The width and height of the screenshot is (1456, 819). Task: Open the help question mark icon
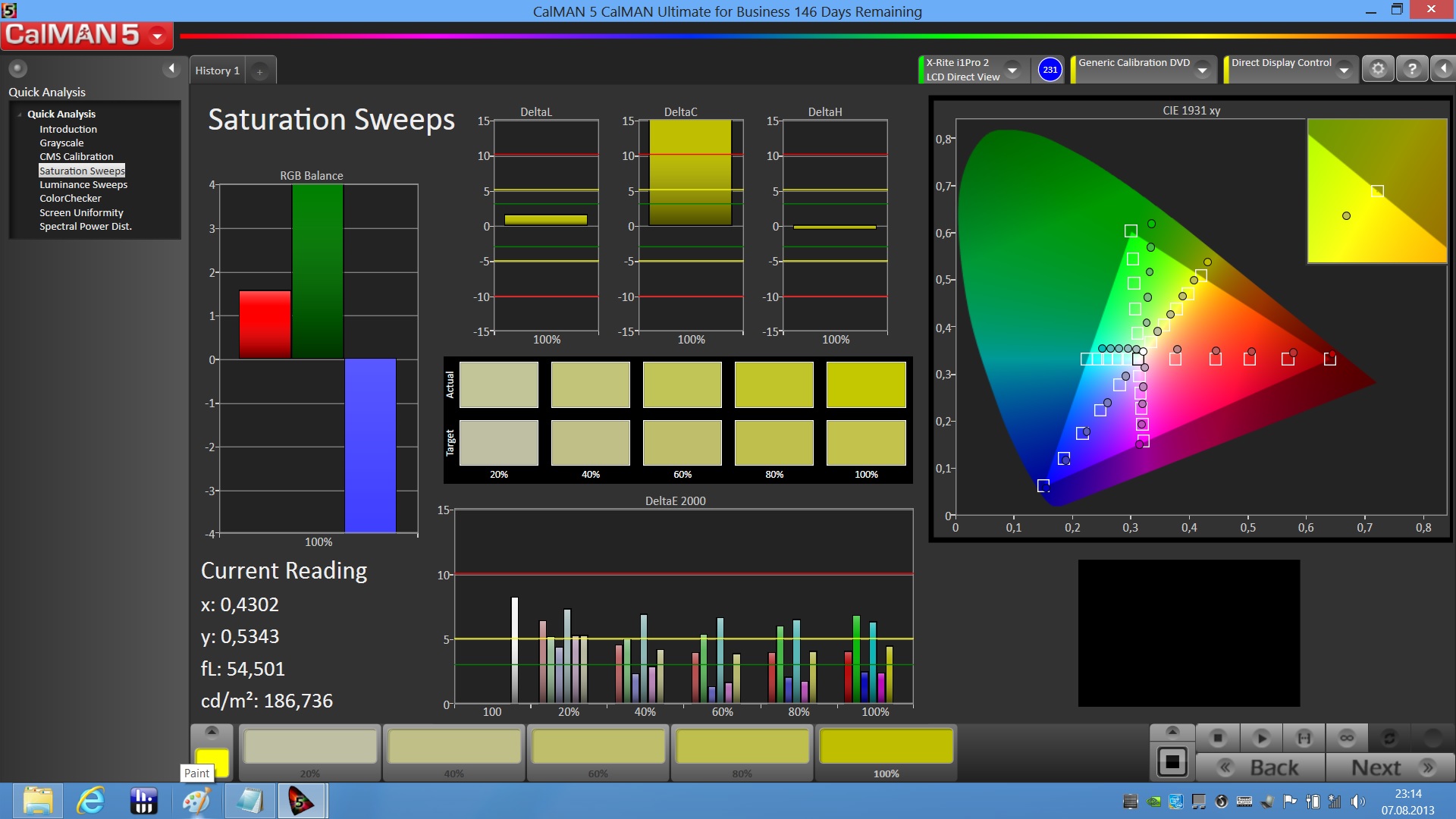point(1411,69)
